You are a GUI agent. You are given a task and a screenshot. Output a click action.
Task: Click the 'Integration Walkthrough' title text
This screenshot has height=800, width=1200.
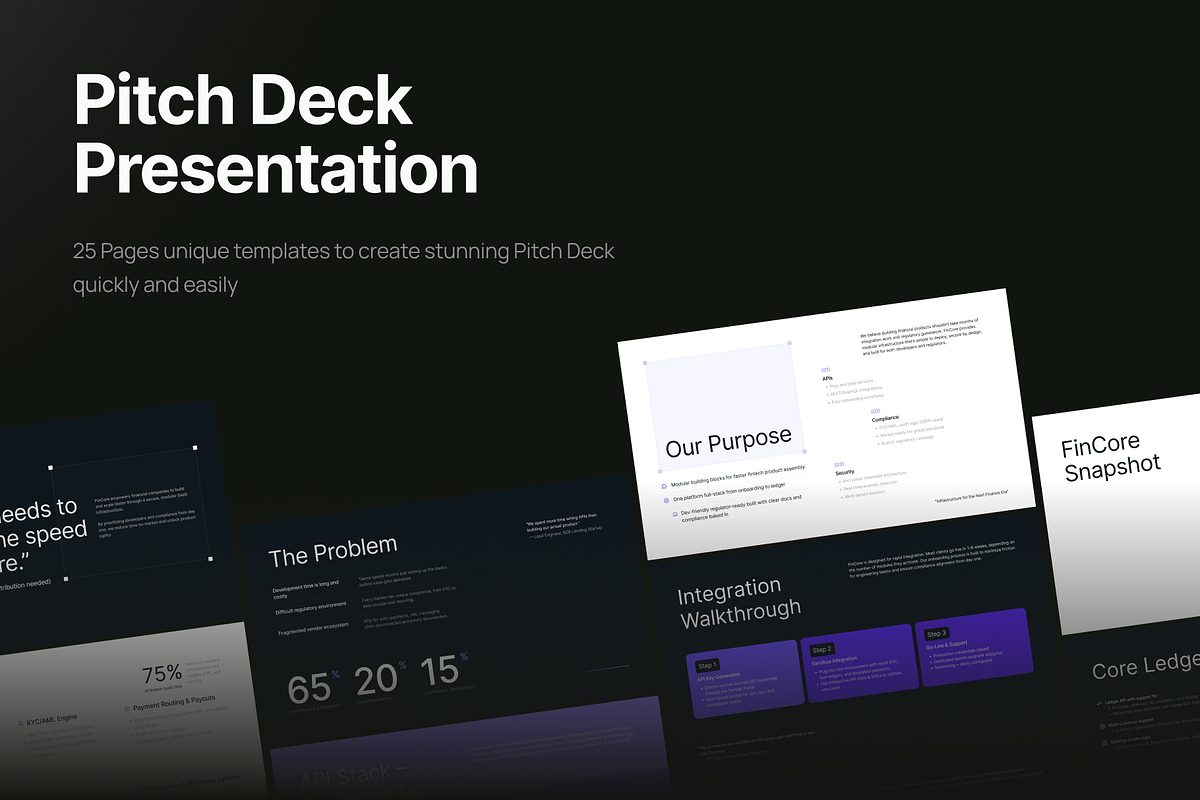click(739, 602)
